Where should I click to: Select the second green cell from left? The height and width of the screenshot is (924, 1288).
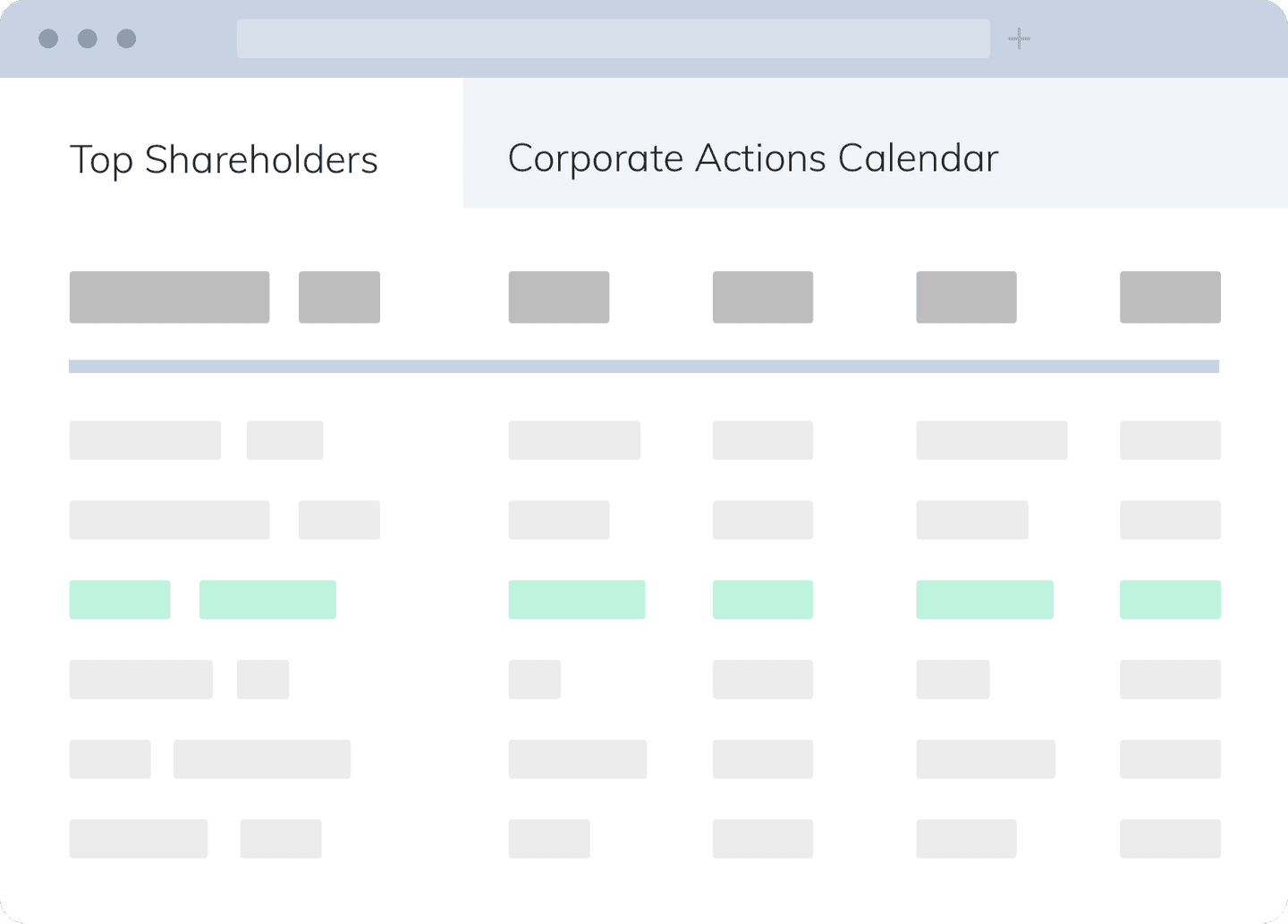[x=267, y=599]
